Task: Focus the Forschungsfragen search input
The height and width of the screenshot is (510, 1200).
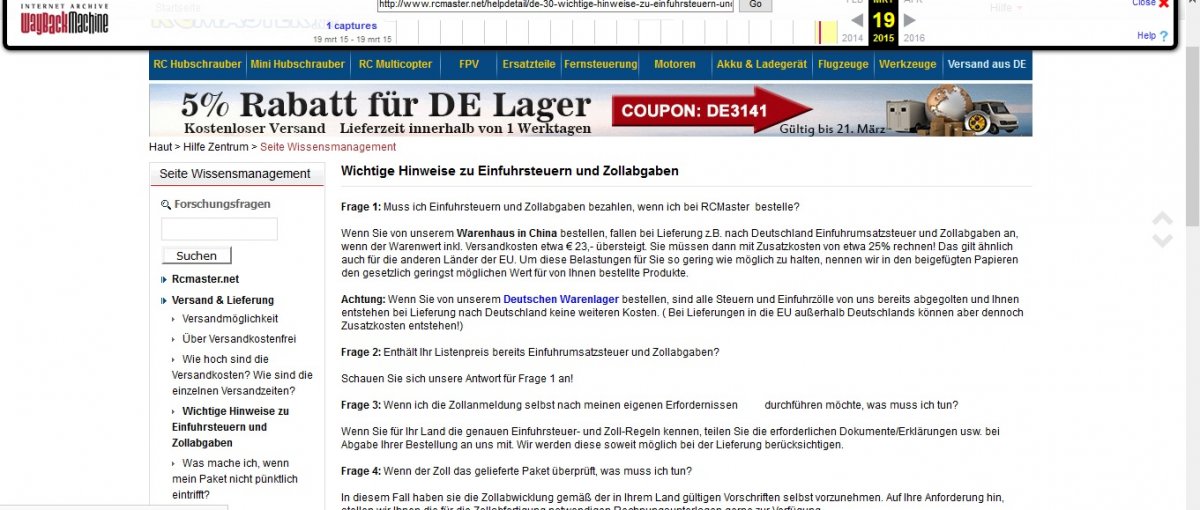Action: 219,229
